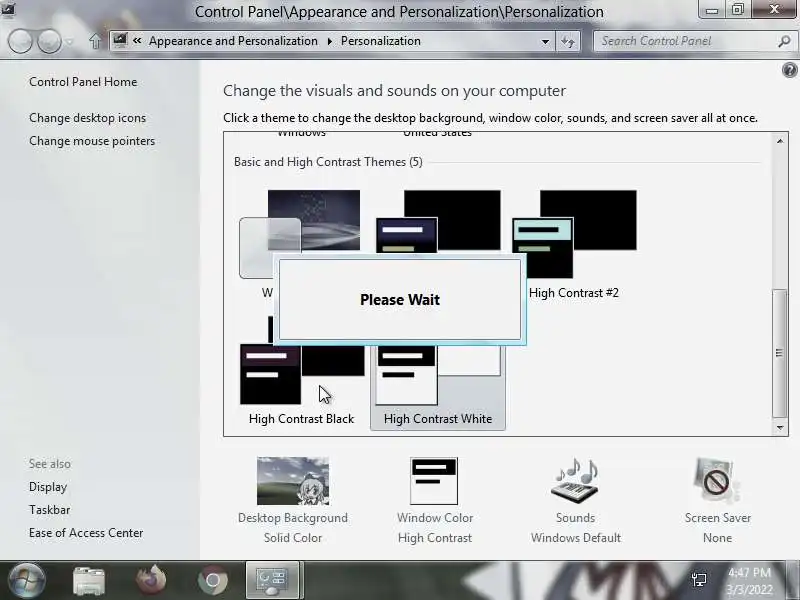Open Windows Explorer from the taskbar
800x600 pixels.
[89, 581]
